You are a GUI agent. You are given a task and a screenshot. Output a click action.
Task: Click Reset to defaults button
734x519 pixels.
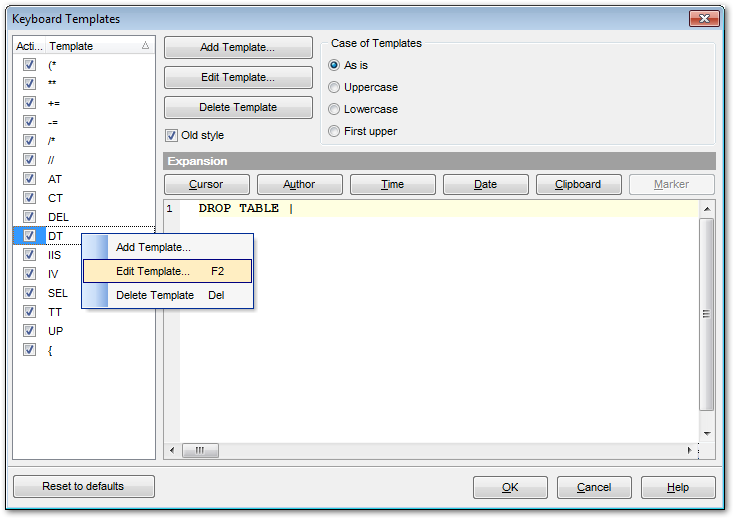click(x=84, y=486)
